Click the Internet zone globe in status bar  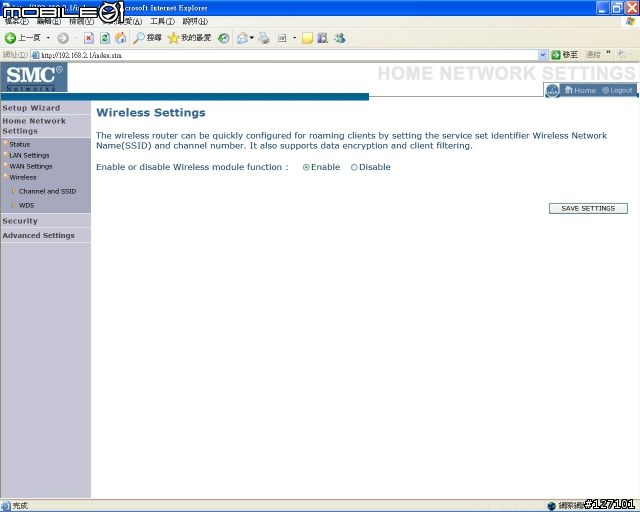(x=551, y=506)
